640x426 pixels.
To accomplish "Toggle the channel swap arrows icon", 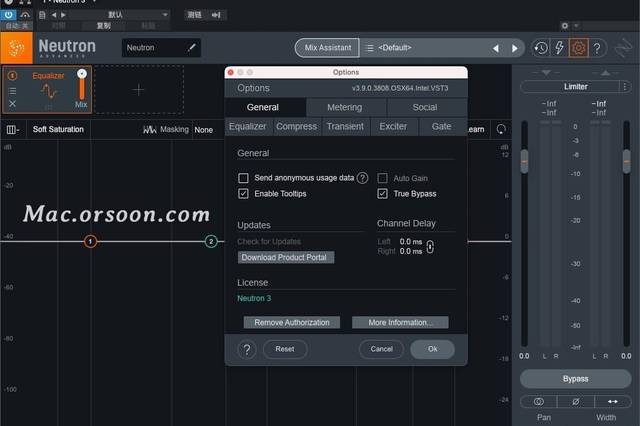I will pyautogui.click(x=613, y=402).
